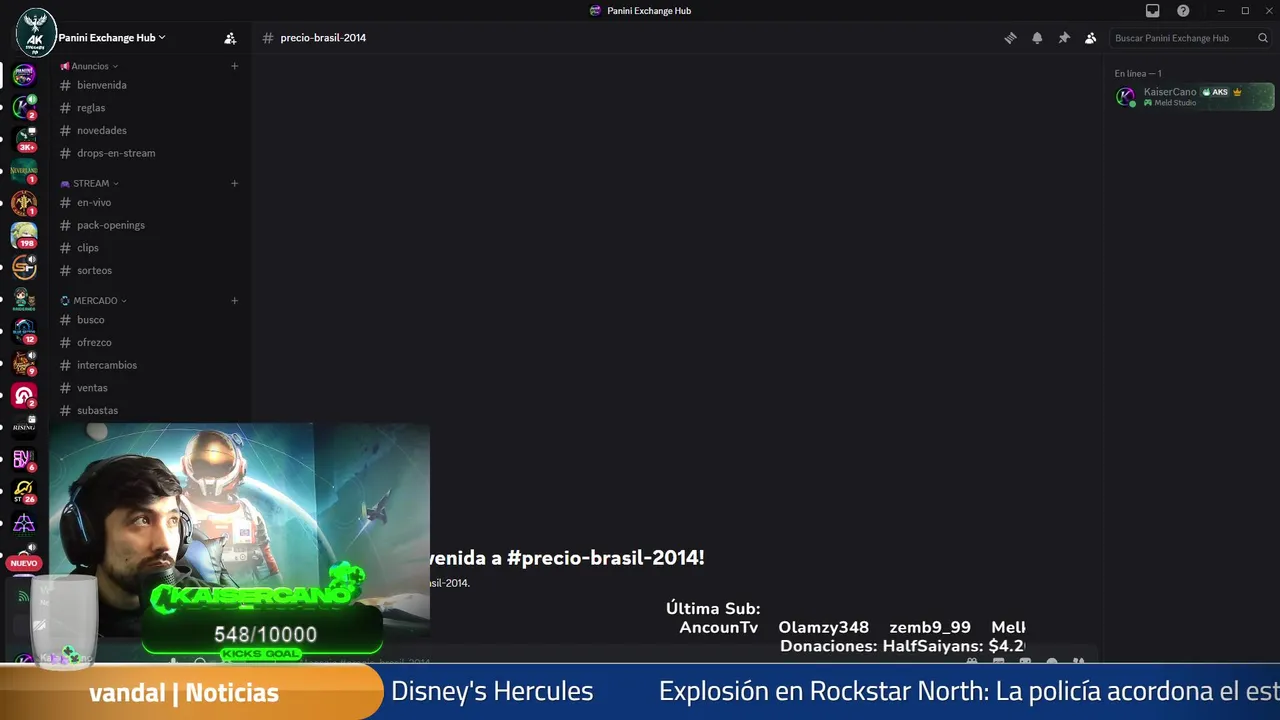Show pinned messages pin icon
This screenshot has width=1280, height=720.
[1064, 38]
